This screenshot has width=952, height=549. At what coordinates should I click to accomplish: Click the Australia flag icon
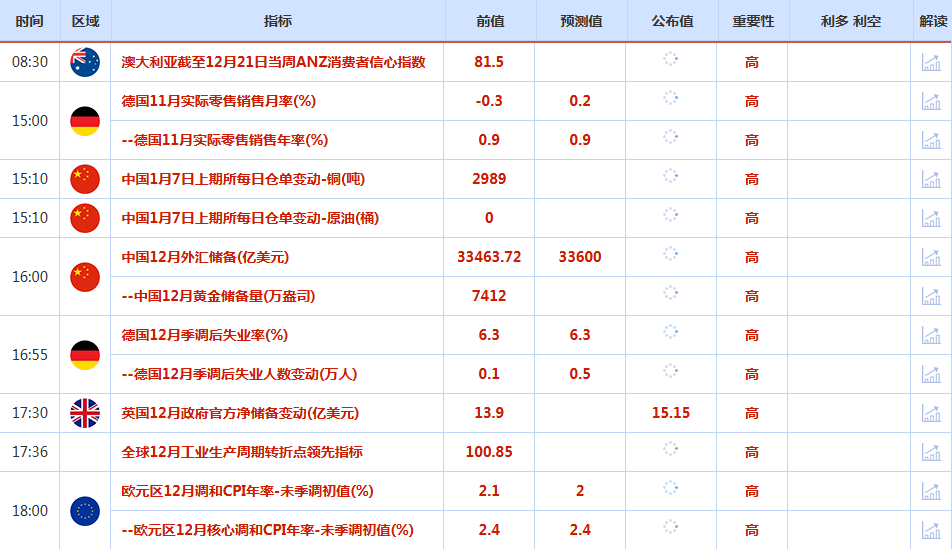(85, 62)
